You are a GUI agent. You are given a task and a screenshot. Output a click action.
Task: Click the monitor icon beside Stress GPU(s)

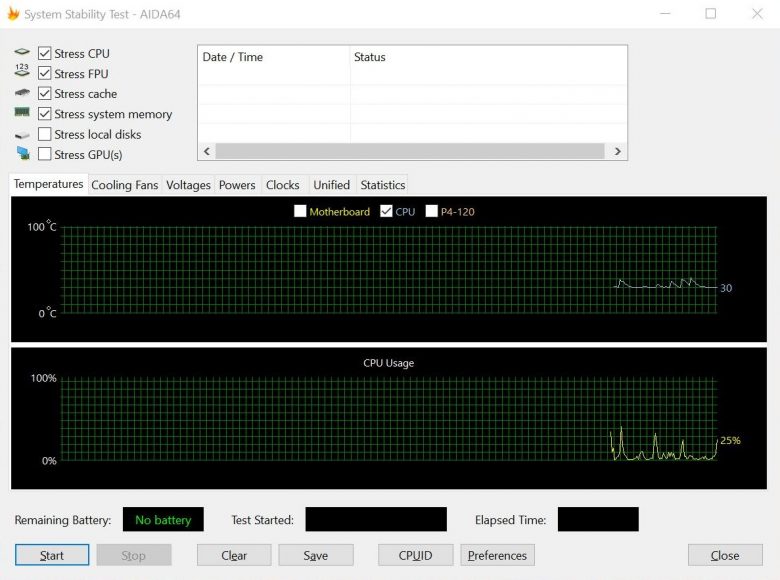tap(22, 153)
